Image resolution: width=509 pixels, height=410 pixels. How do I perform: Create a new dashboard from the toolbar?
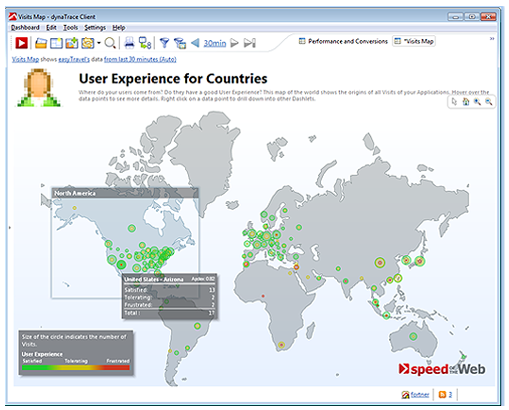[56, 43]
